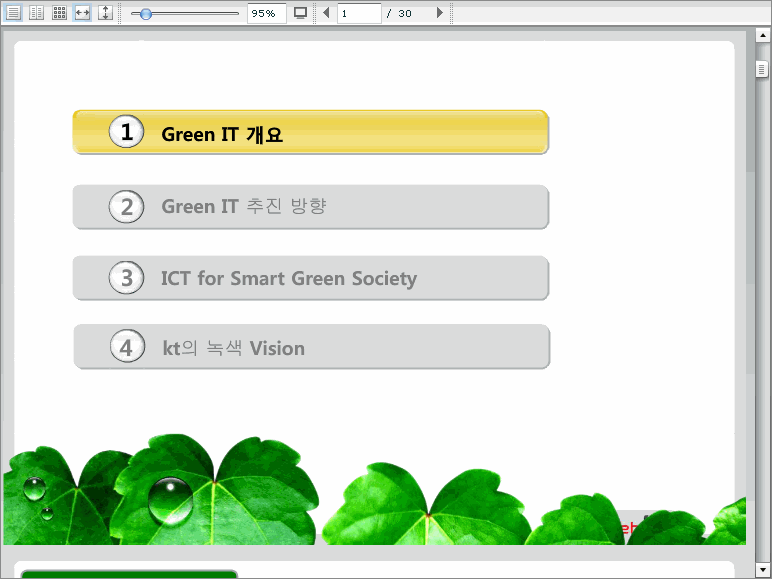The height and width of the screenshot is (579, 772).
Task: Select item 1 Green IT 개요
Action: (311, 132)
